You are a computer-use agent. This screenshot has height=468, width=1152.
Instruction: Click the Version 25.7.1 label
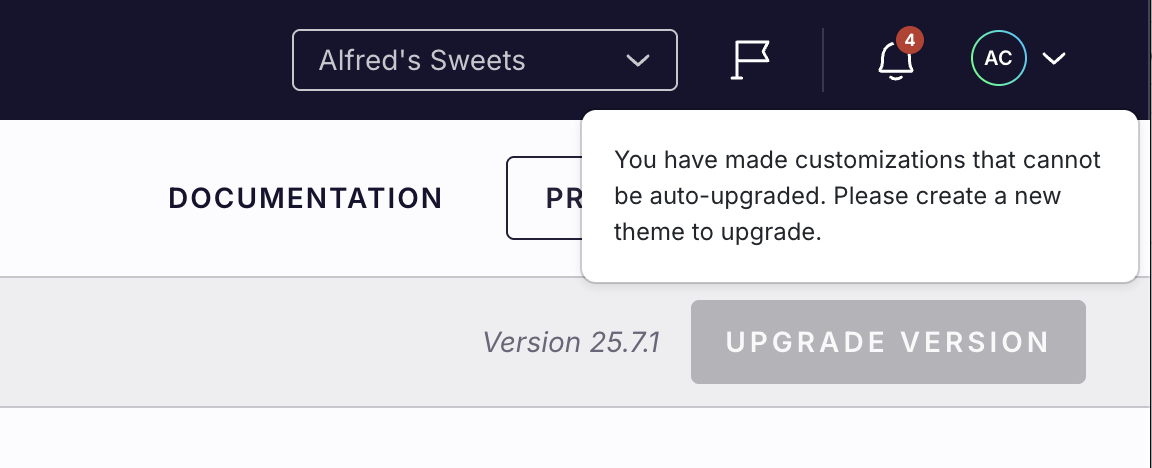pyautogui.click(x=571, y=342)
